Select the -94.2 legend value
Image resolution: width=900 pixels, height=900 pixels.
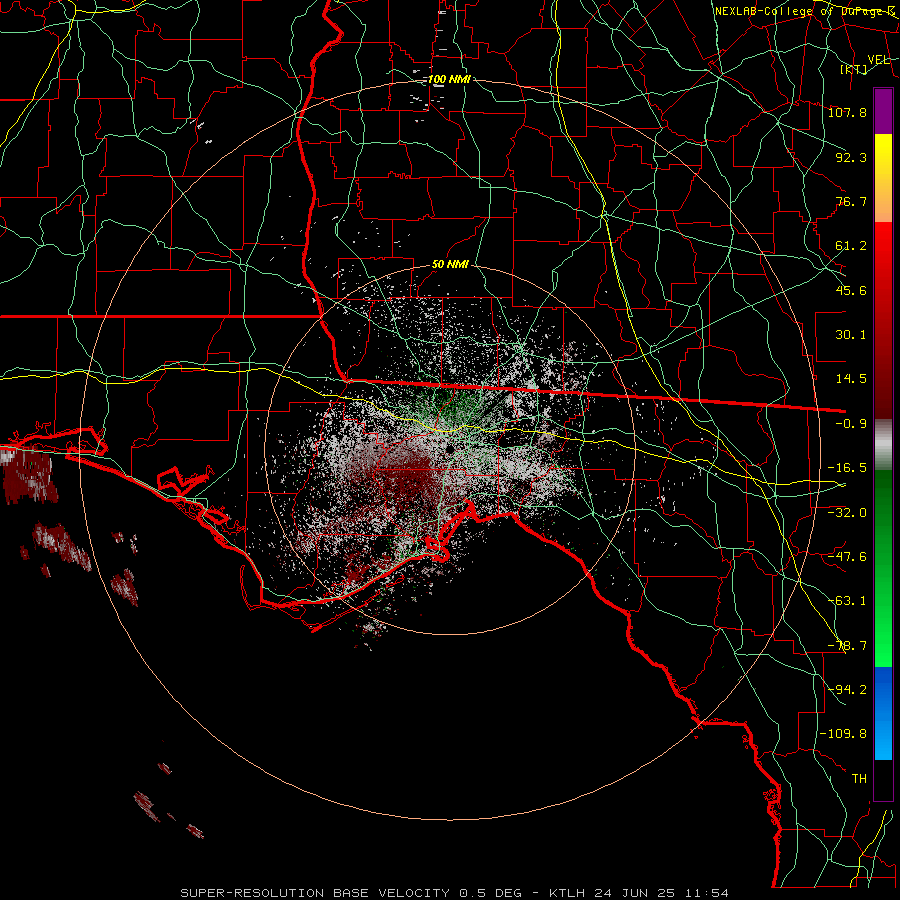(848, 690)
